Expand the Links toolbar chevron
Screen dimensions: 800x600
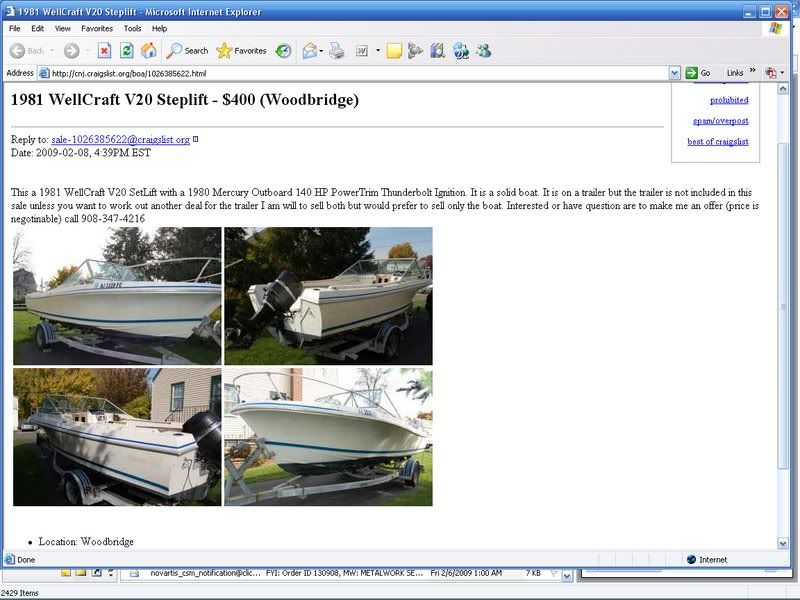pyautogui.click(x=753, y=70)
